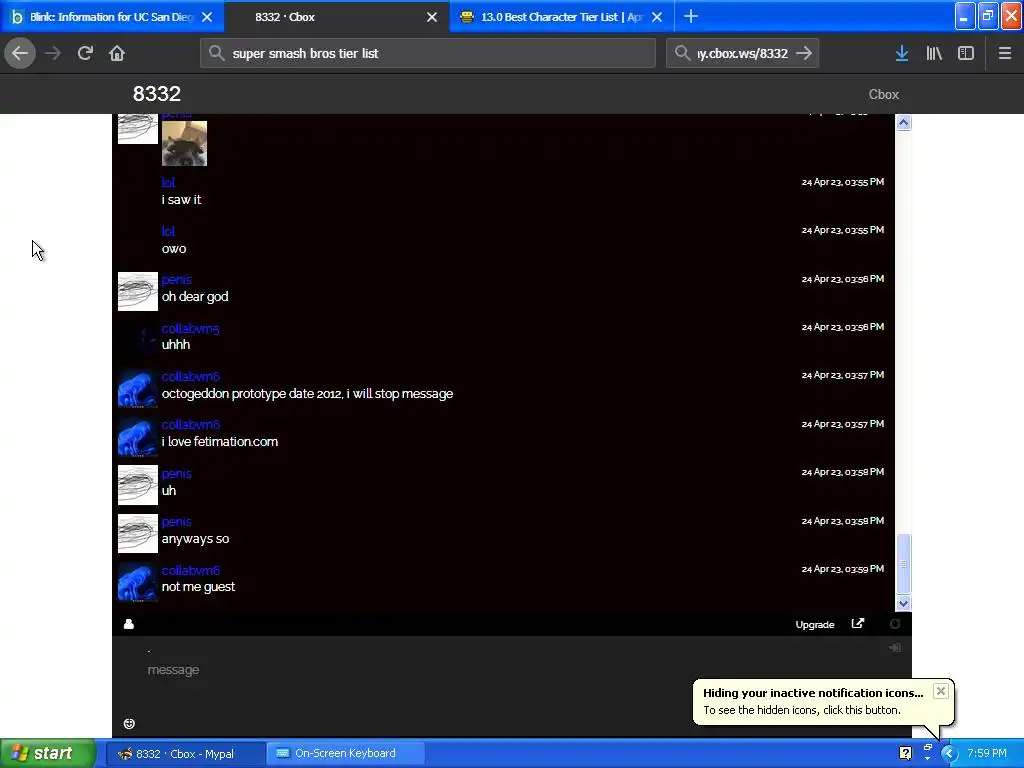Click the user profile icon below chat

(x=129, y=624)
